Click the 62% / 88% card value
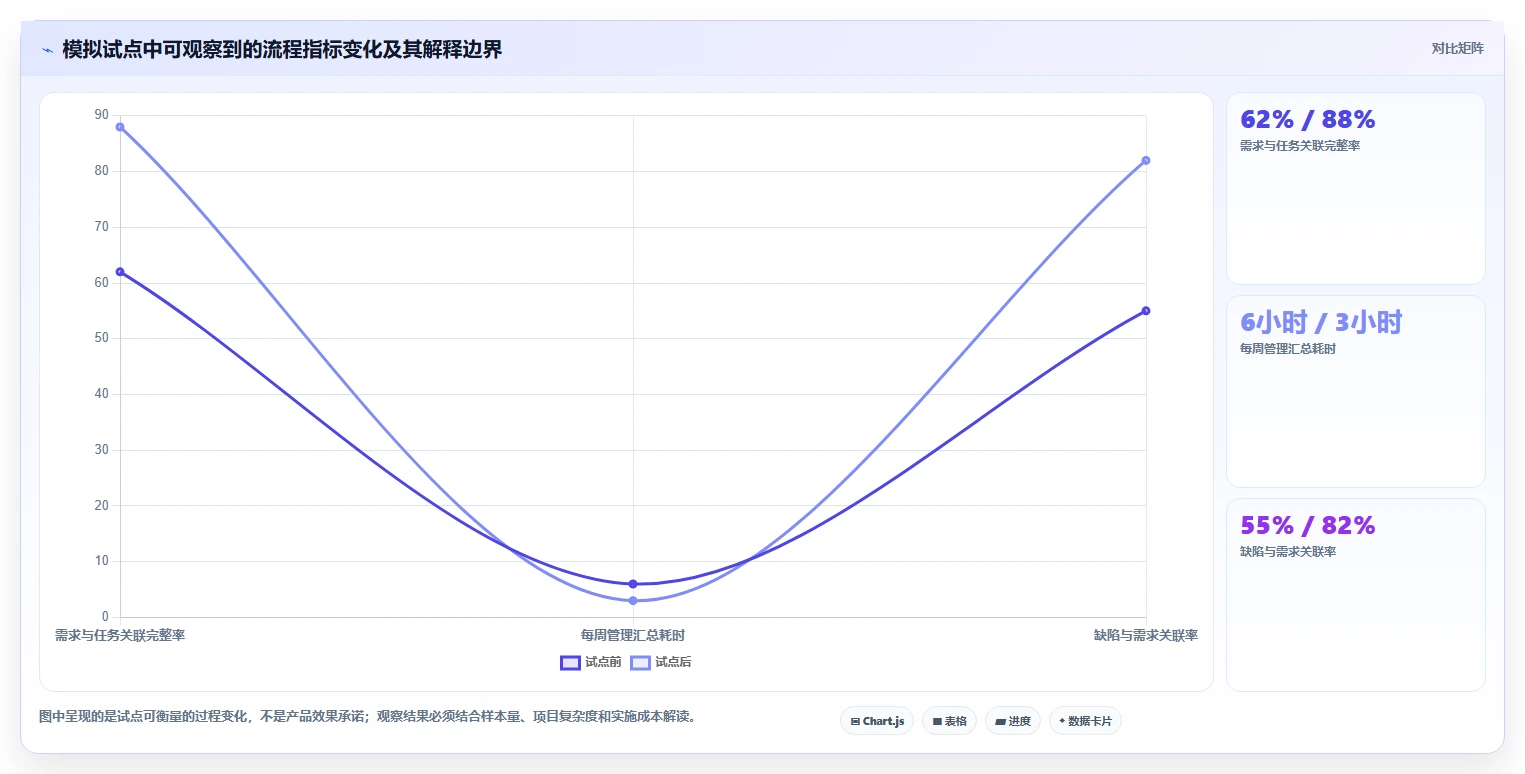 1308,120
